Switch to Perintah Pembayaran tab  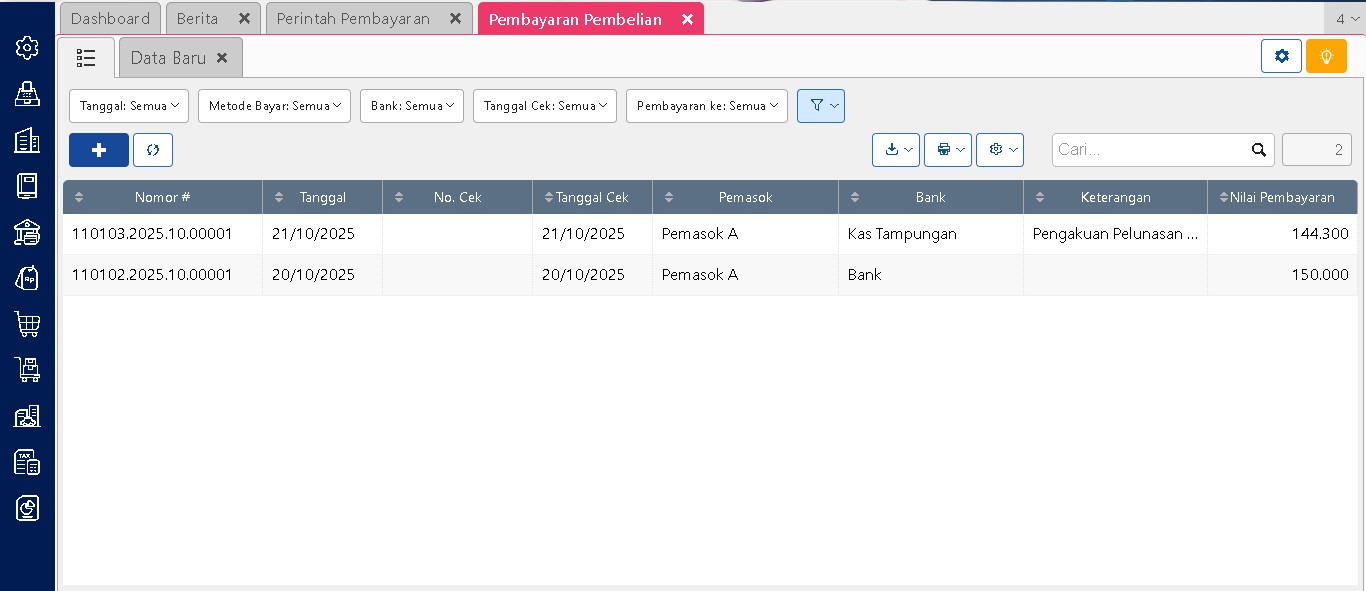[x=353, y=19]
